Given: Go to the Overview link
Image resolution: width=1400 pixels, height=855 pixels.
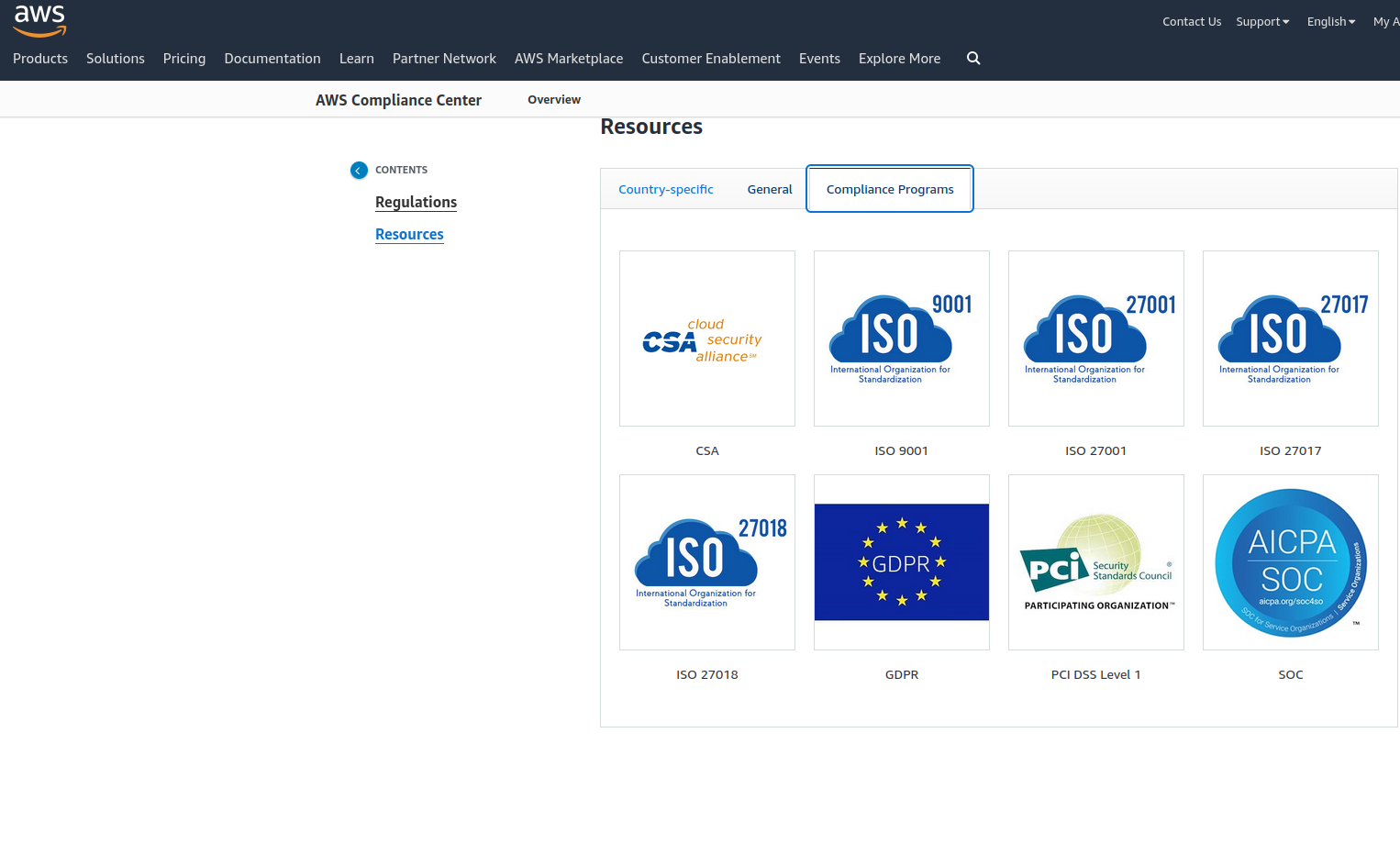Looking at the screenshot, I should (x=554, y=99).
